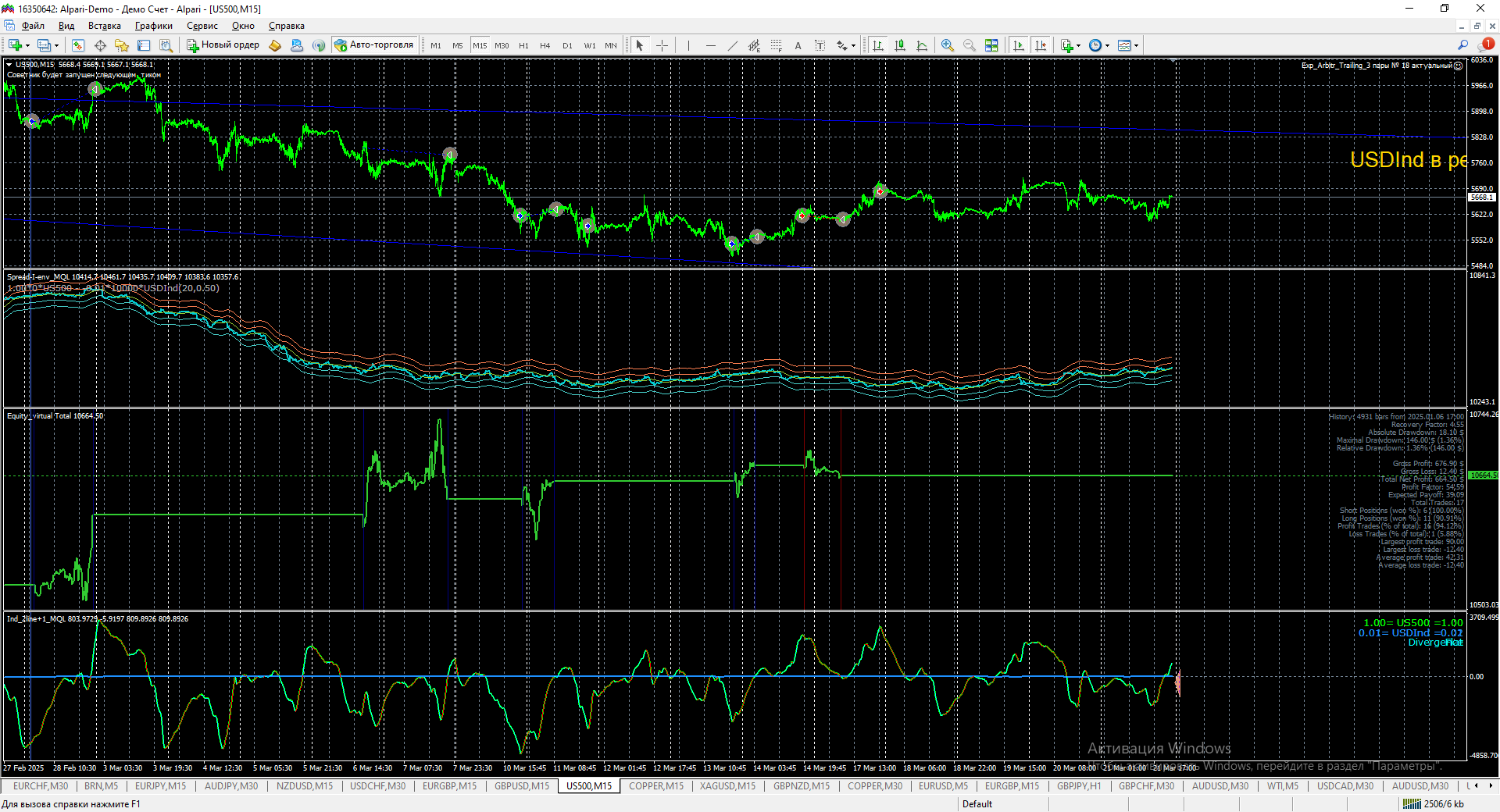
Task: Draw a vertical line on chart
Action: (x=688, y=45)
